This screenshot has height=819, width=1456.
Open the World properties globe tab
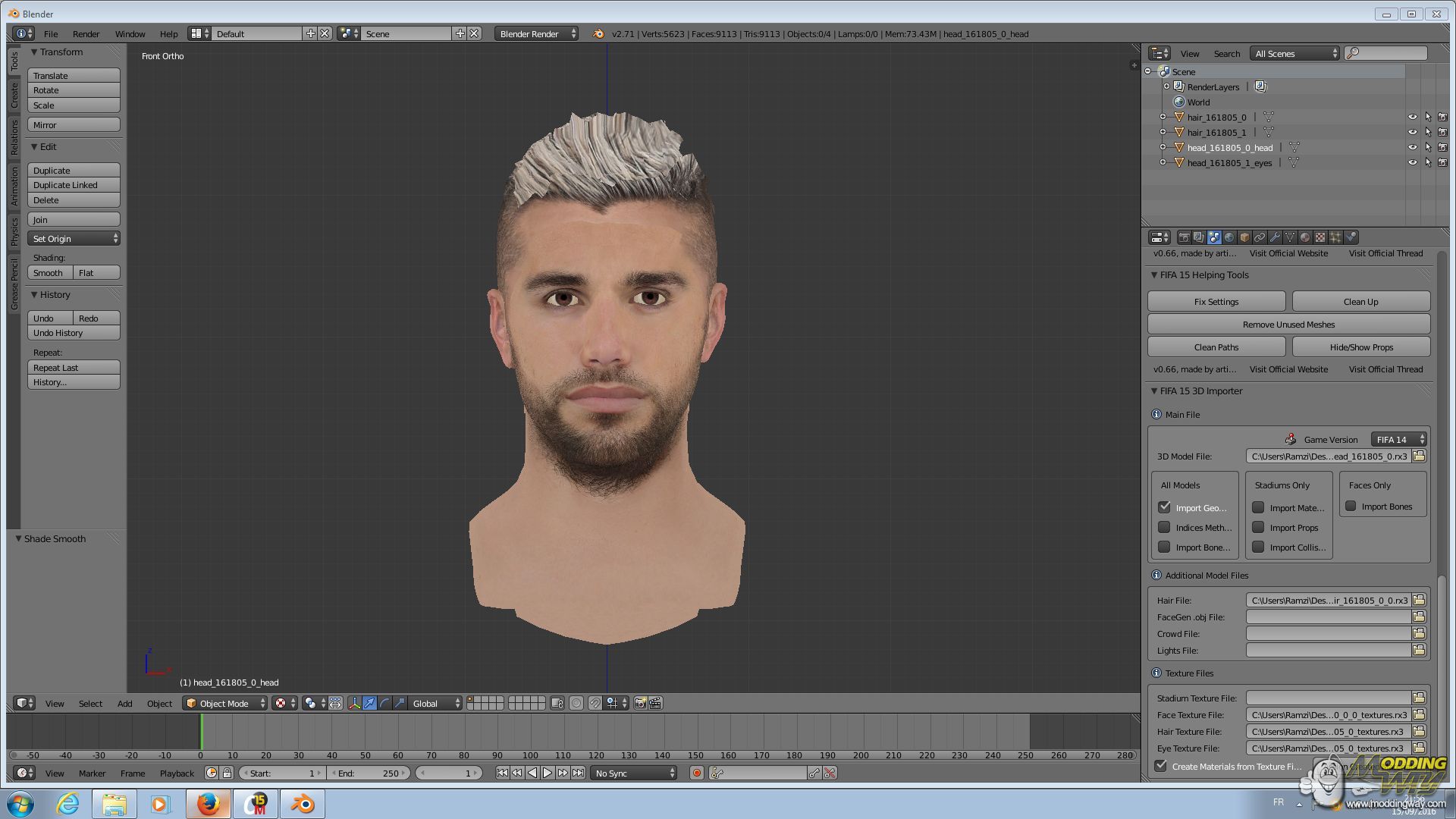pos(1229,237)
